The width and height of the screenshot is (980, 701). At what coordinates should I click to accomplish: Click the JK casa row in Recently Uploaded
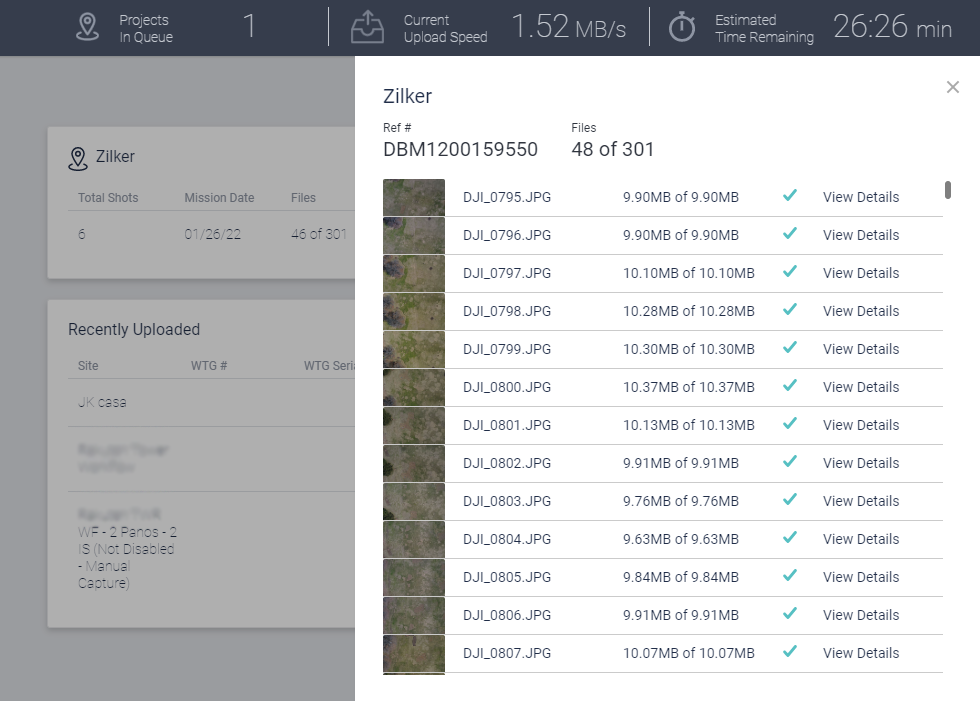(x=211, y=402)
